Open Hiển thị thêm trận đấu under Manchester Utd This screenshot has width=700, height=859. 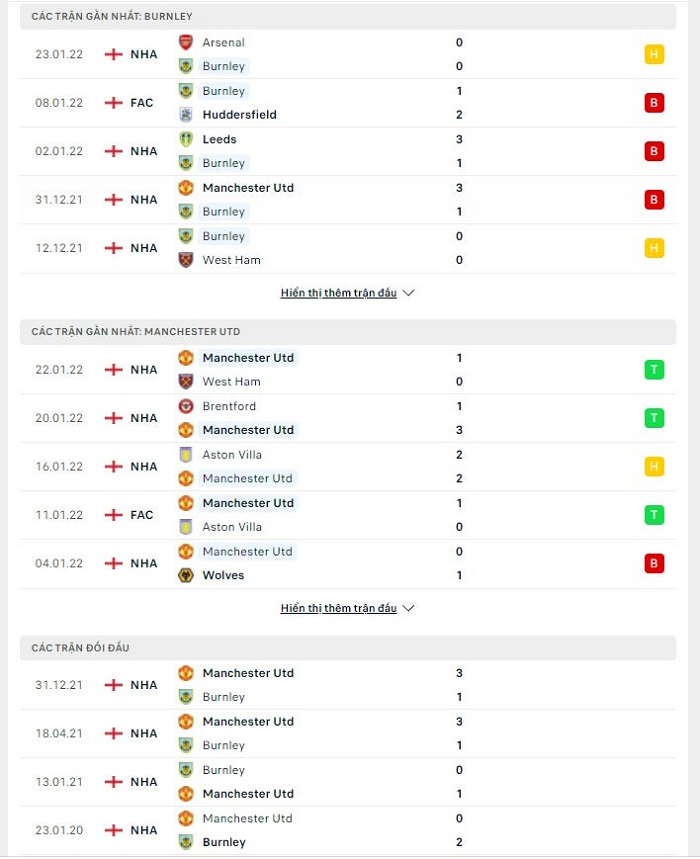(338, 608)
